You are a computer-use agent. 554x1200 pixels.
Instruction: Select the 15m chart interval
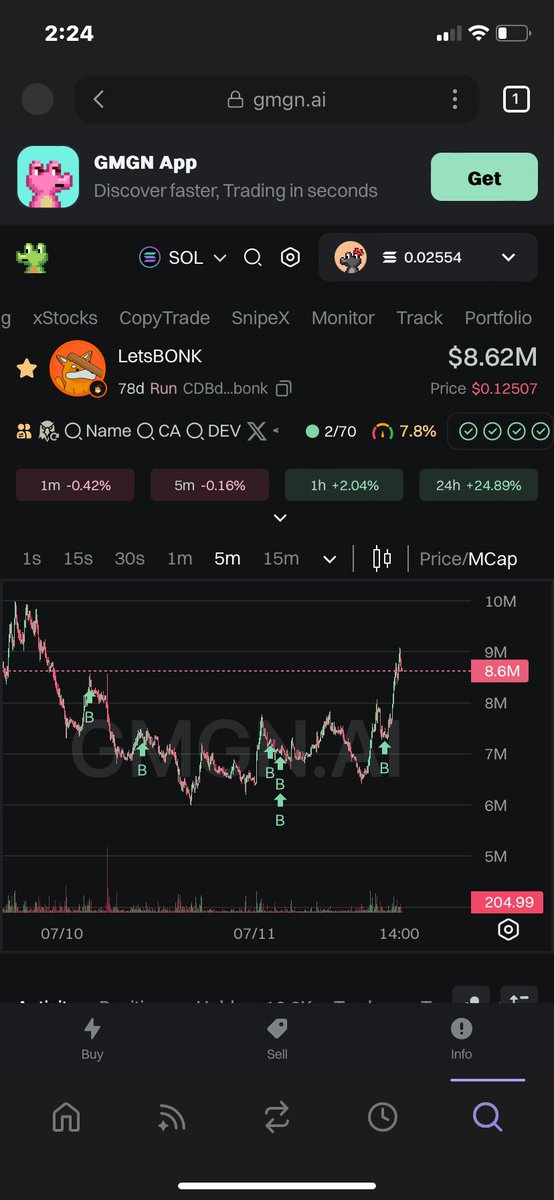tap(281, 558)
